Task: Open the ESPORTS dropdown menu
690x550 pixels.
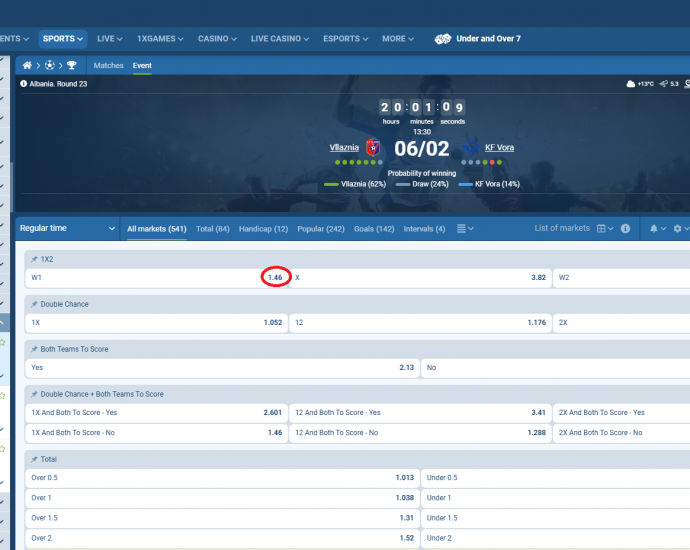Action: click(345, 39)
